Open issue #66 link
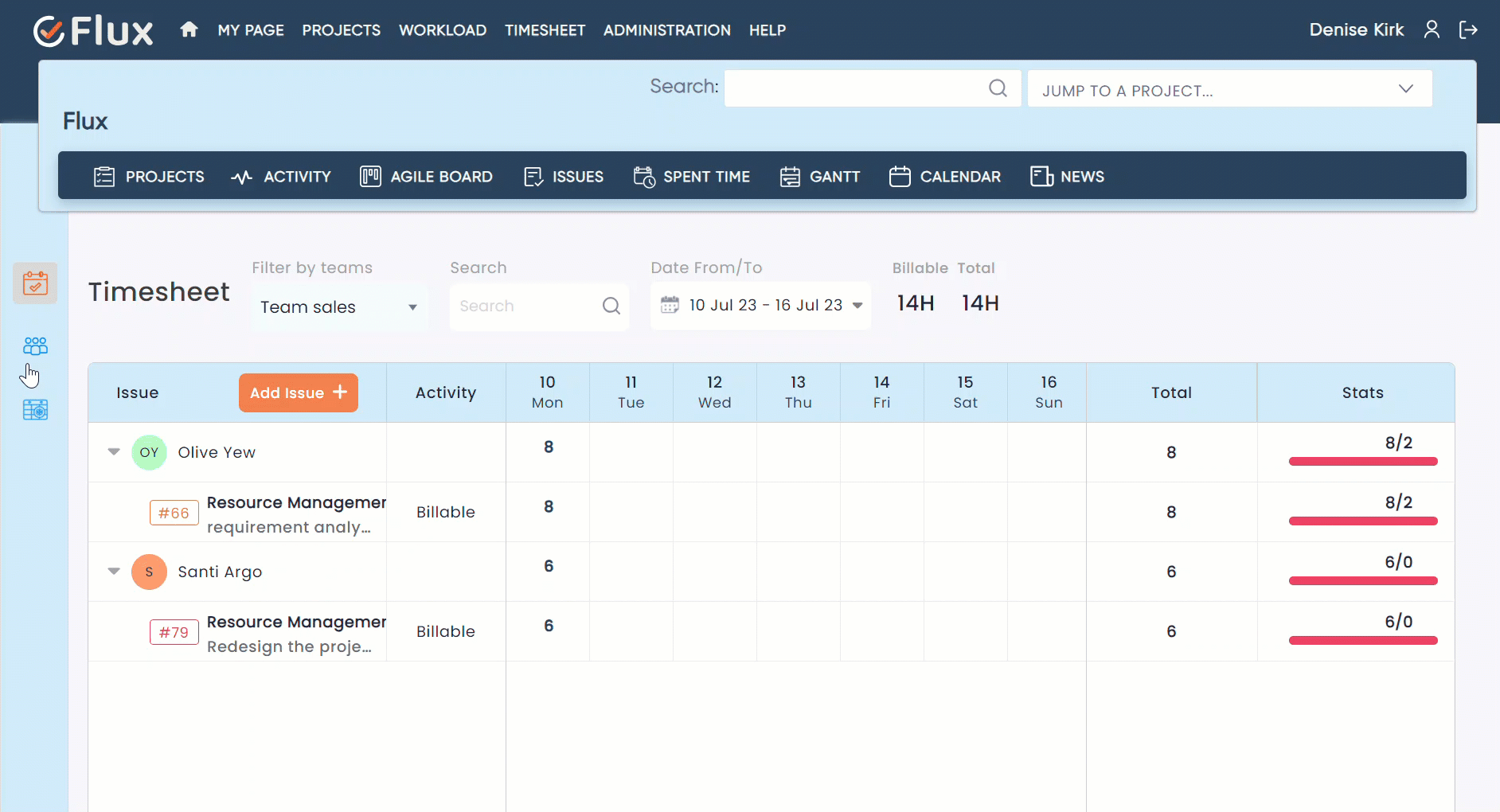This screenshot has width=1500, height=812. click(174, 513)
